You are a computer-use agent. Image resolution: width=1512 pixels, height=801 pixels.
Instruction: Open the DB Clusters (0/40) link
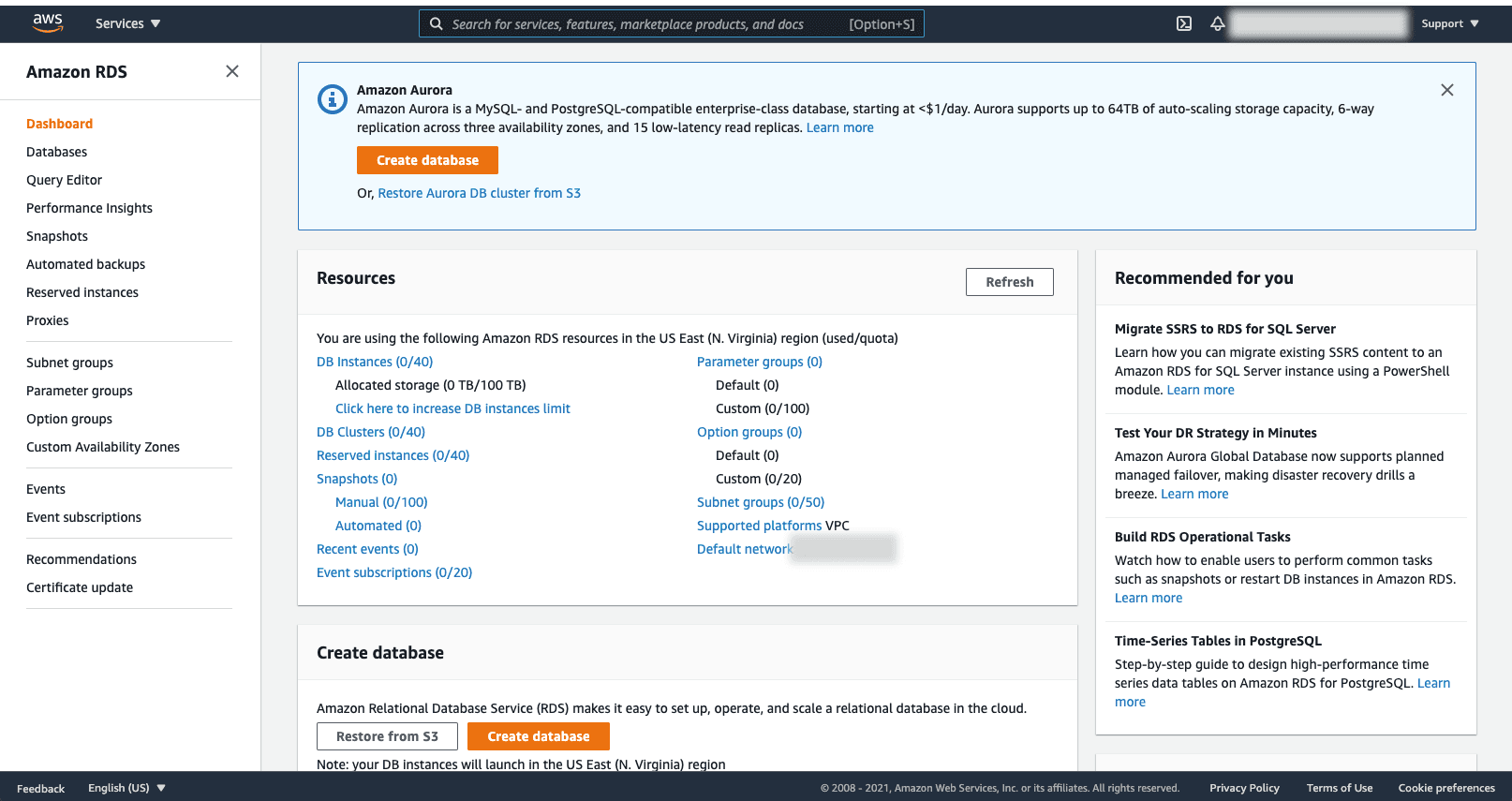(x=371, y=432)
